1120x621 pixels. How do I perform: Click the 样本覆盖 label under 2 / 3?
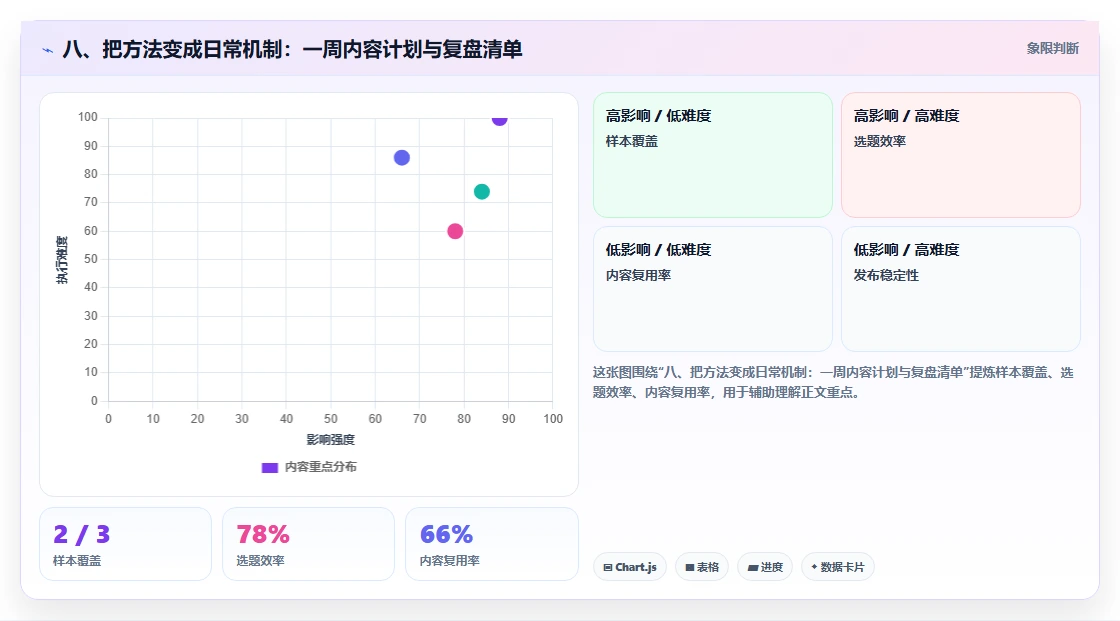[76, 561]
